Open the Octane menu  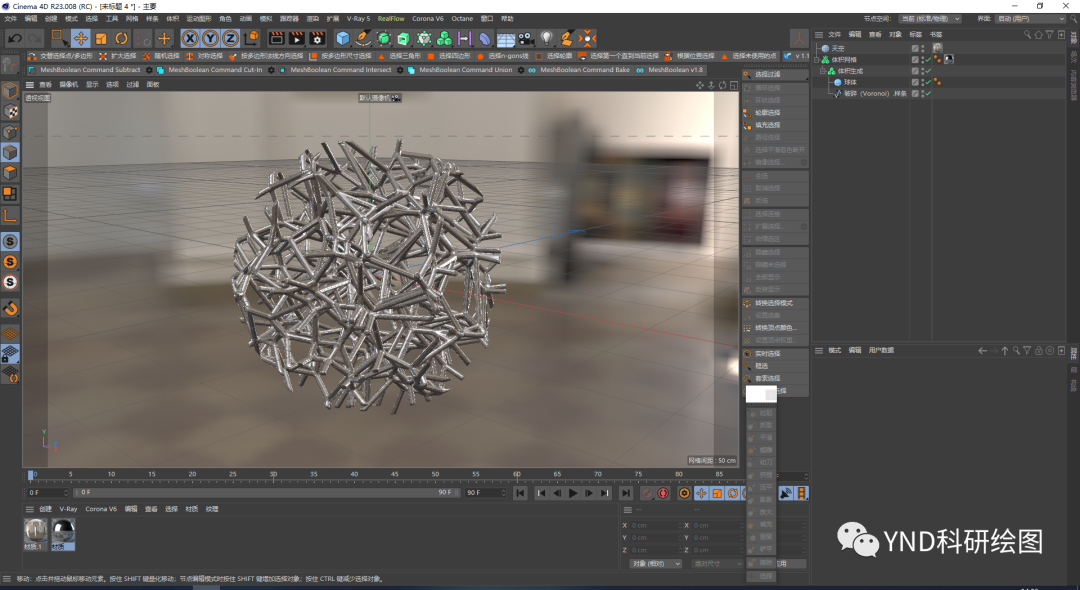[462, 19]
